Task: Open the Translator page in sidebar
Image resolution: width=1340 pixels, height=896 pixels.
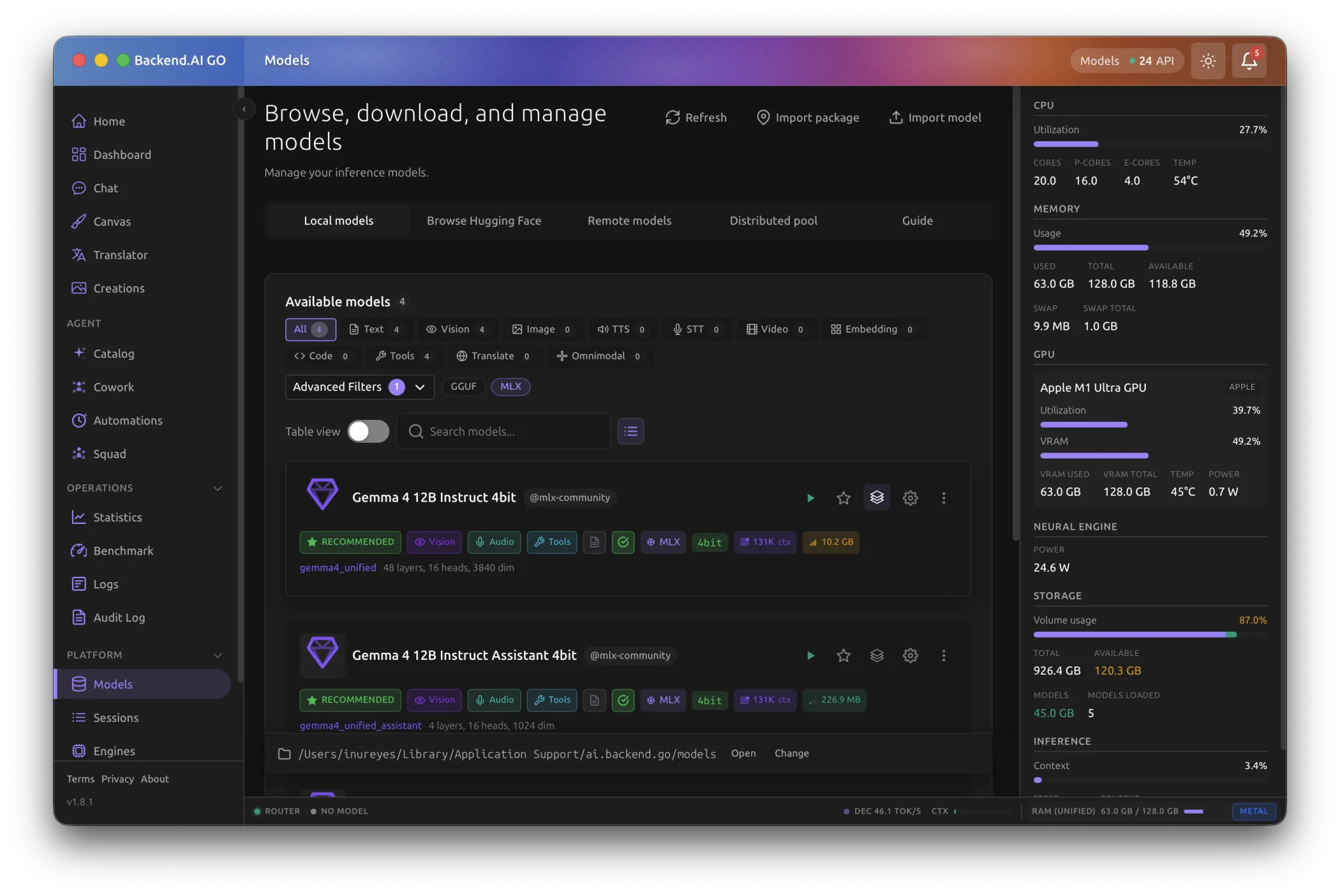Action: (120, 255)
